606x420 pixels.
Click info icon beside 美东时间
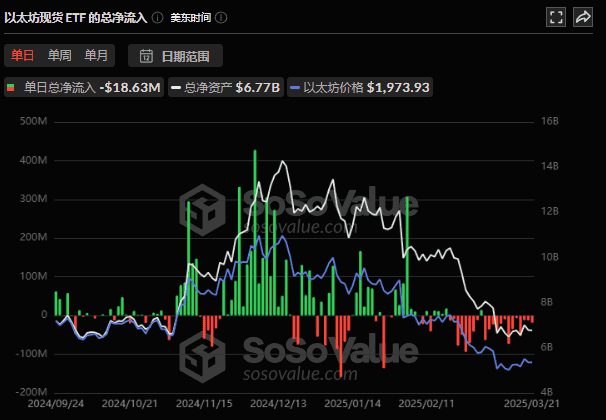(221, 18)
